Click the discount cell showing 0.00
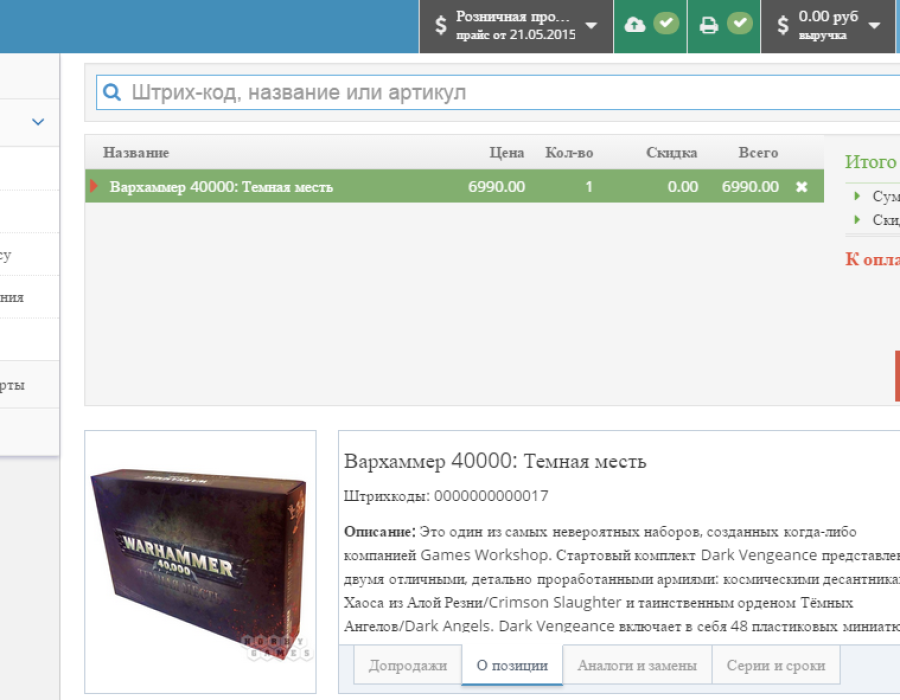 (x=682, y=187)
